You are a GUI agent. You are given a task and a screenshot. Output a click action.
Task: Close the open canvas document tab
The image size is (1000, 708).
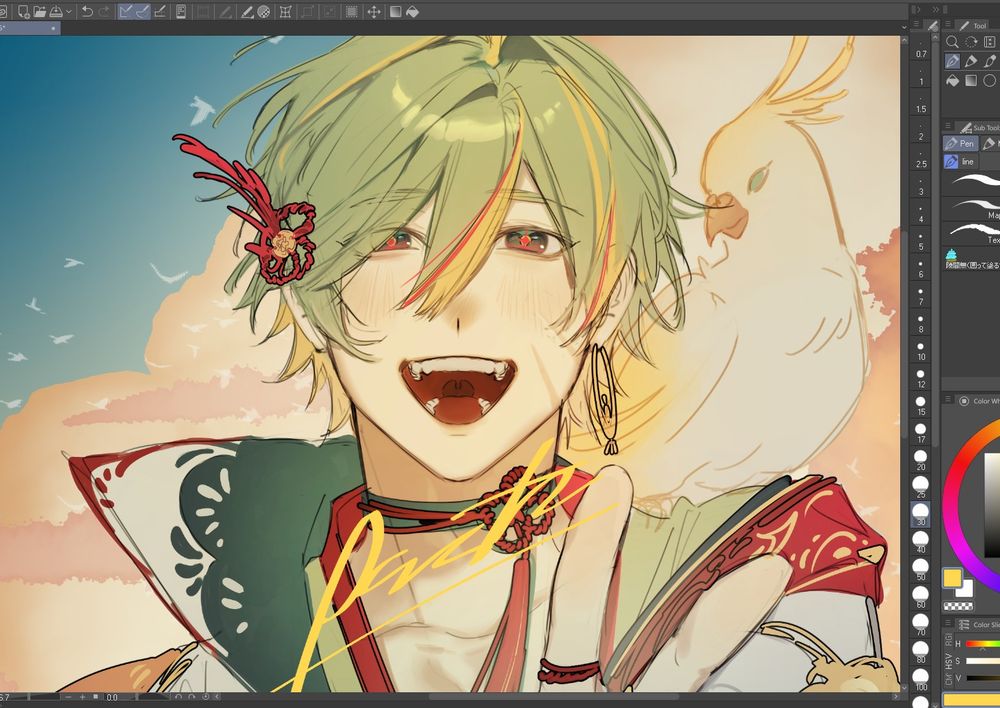(54, 28)
